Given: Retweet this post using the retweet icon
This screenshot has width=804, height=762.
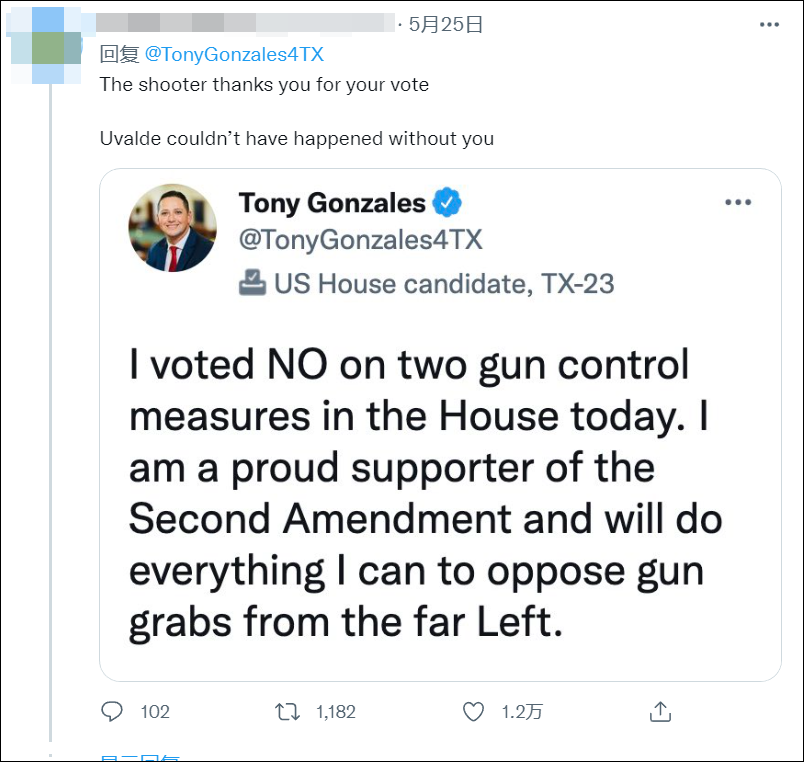Looking at the screenshot, I should click(x=287, y=712).
